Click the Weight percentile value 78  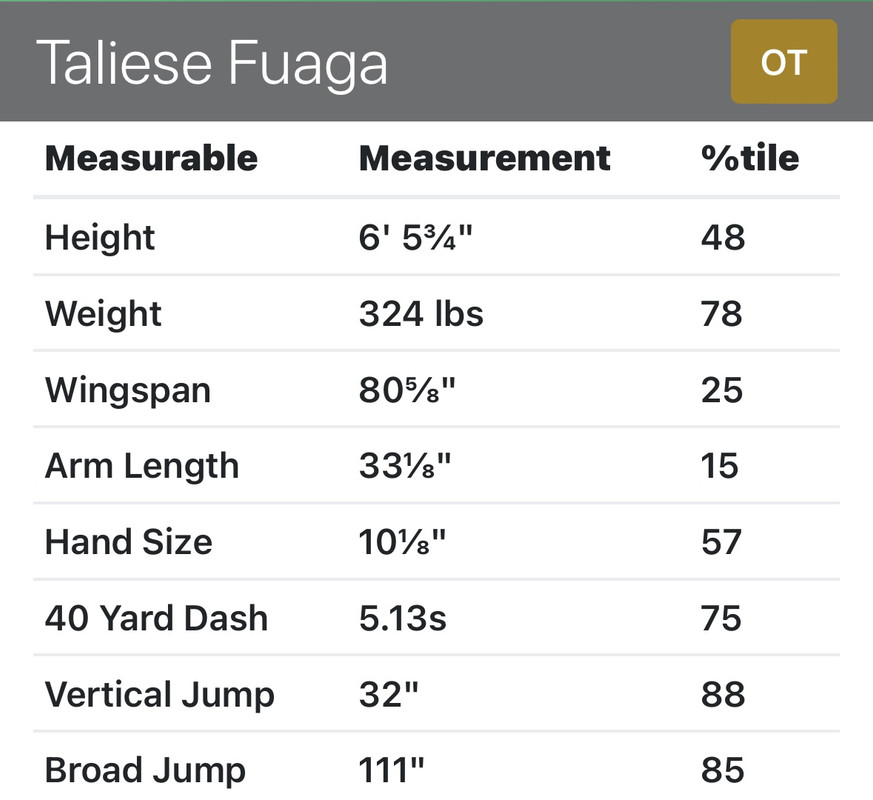722,314
